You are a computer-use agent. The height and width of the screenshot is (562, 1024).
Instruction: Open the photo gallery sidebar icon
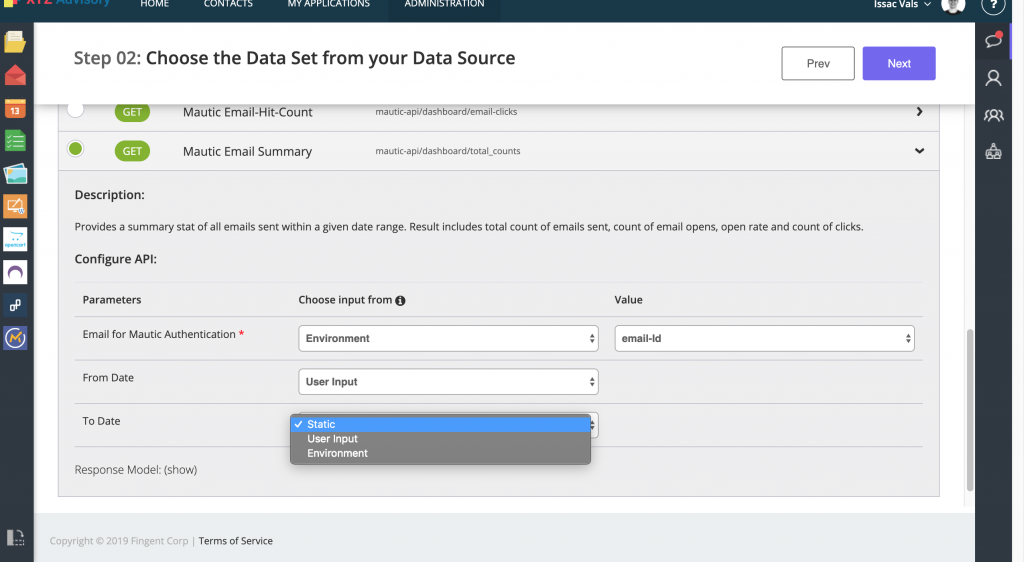[15, 174]
